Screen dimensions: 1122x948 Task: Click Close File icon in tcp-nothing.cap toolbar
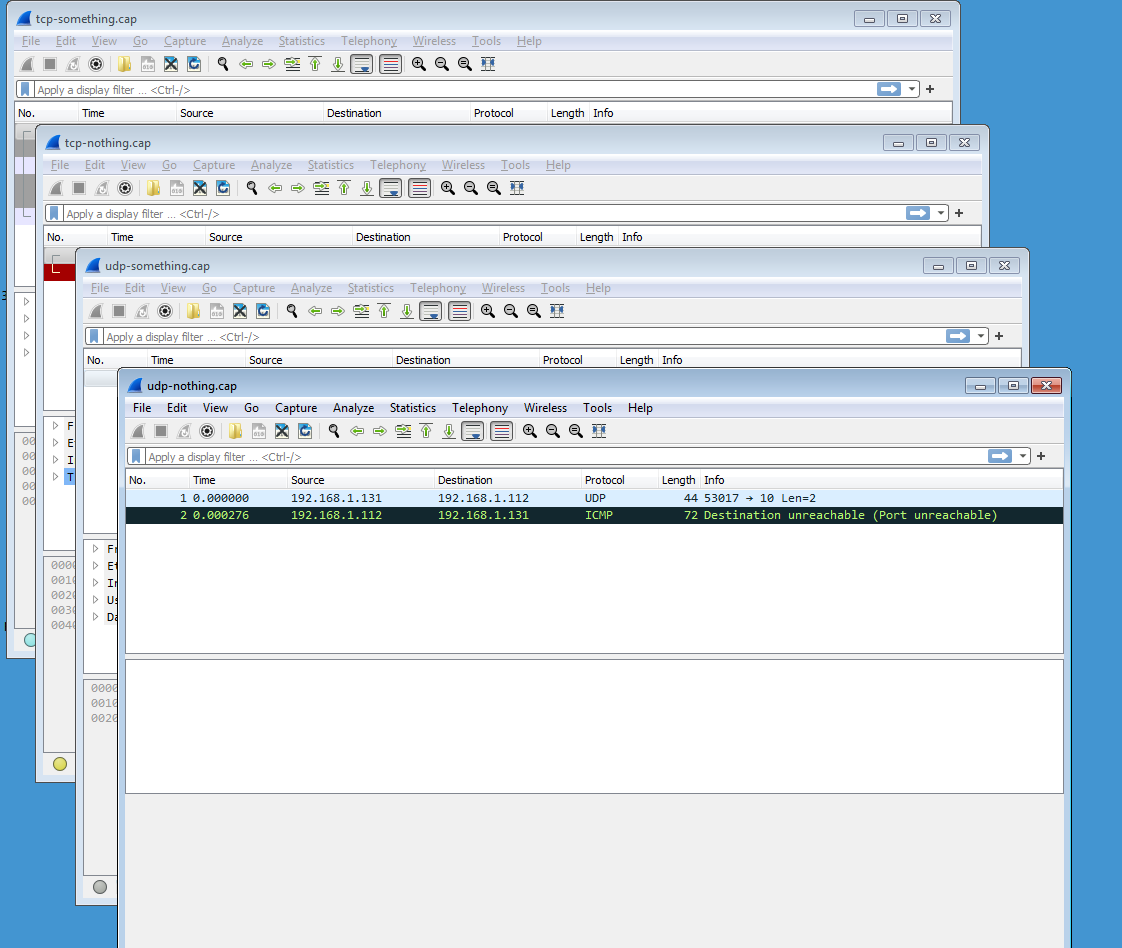[200, 188]
